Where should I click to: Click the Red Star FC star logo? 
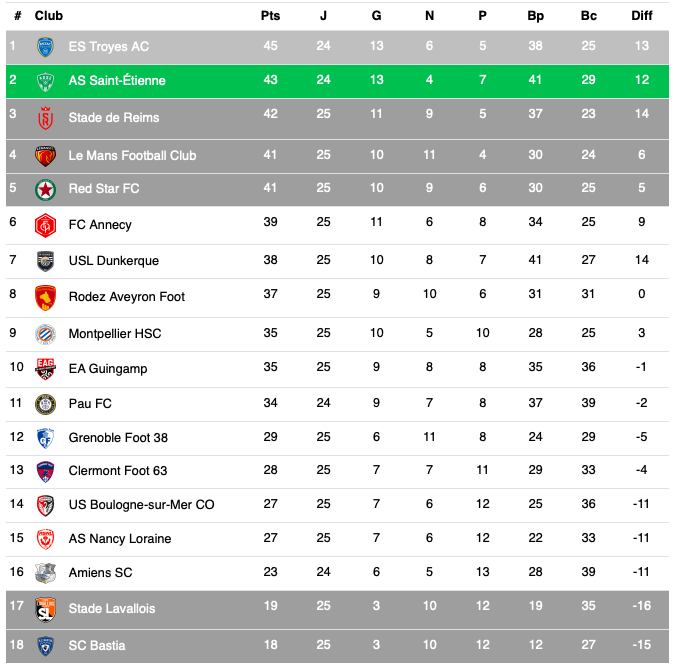45,189
